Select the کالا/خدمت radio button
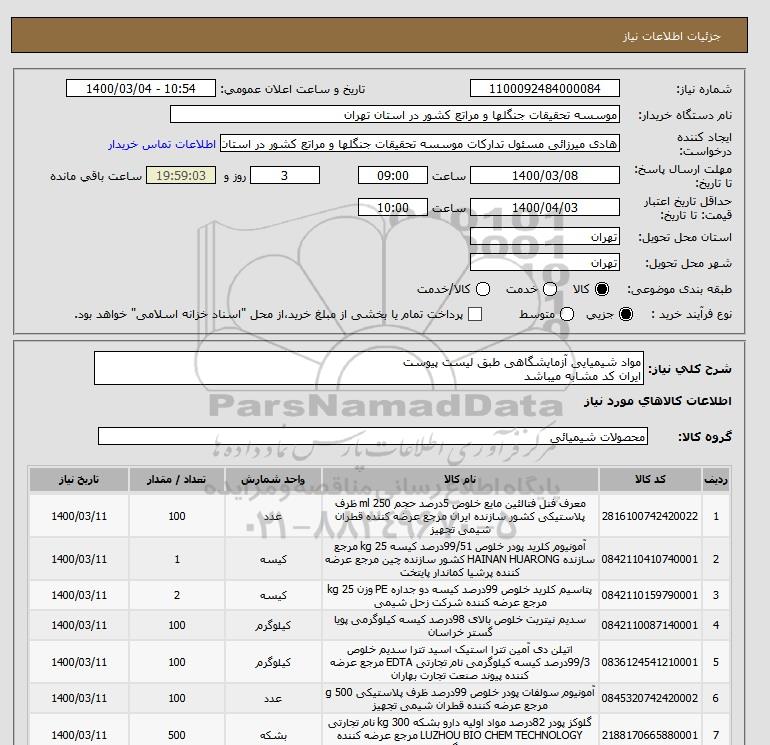 tap(483, 289)
